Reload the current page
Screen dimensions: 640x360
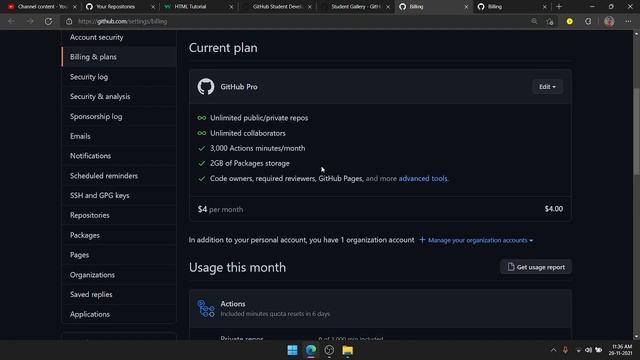[x=48, y=21]
